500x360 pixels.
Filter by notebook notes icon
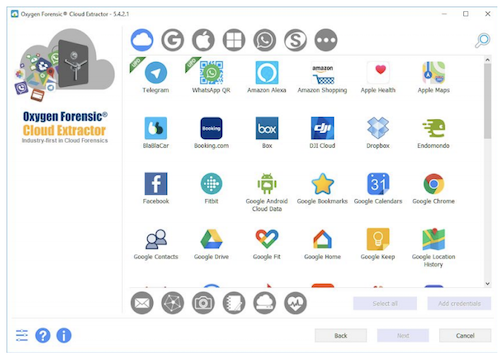234,303
